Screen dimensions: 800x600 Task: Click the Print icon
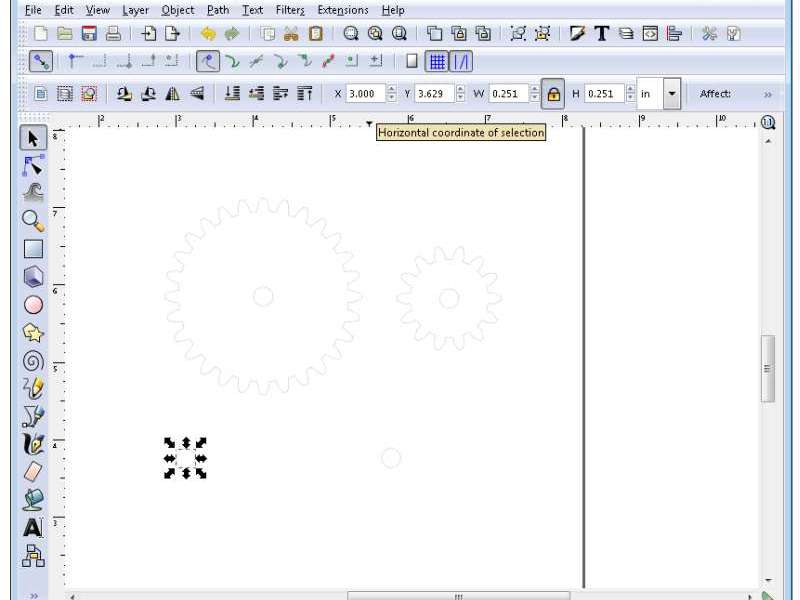point(113,34)
